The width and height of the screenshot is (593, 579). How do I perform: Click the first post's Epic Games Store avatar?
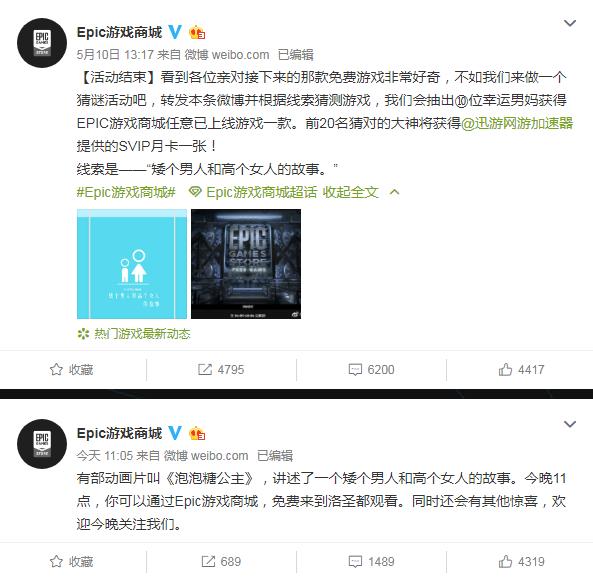42,43
